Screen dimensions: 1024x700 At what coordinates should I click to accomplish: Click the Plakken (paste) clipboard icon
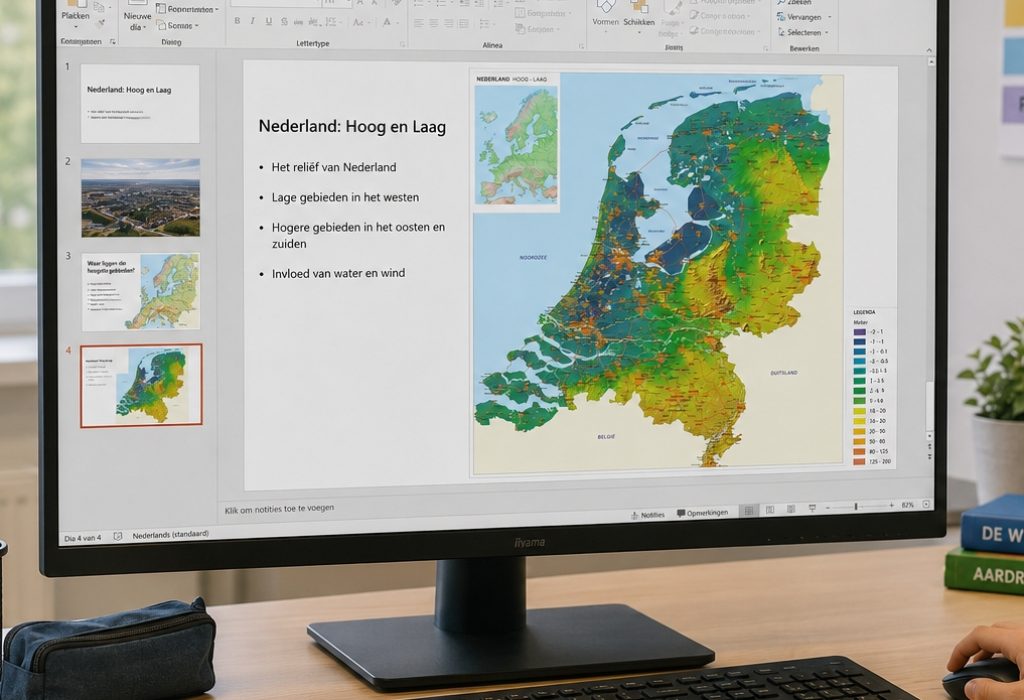coord(76,3)
